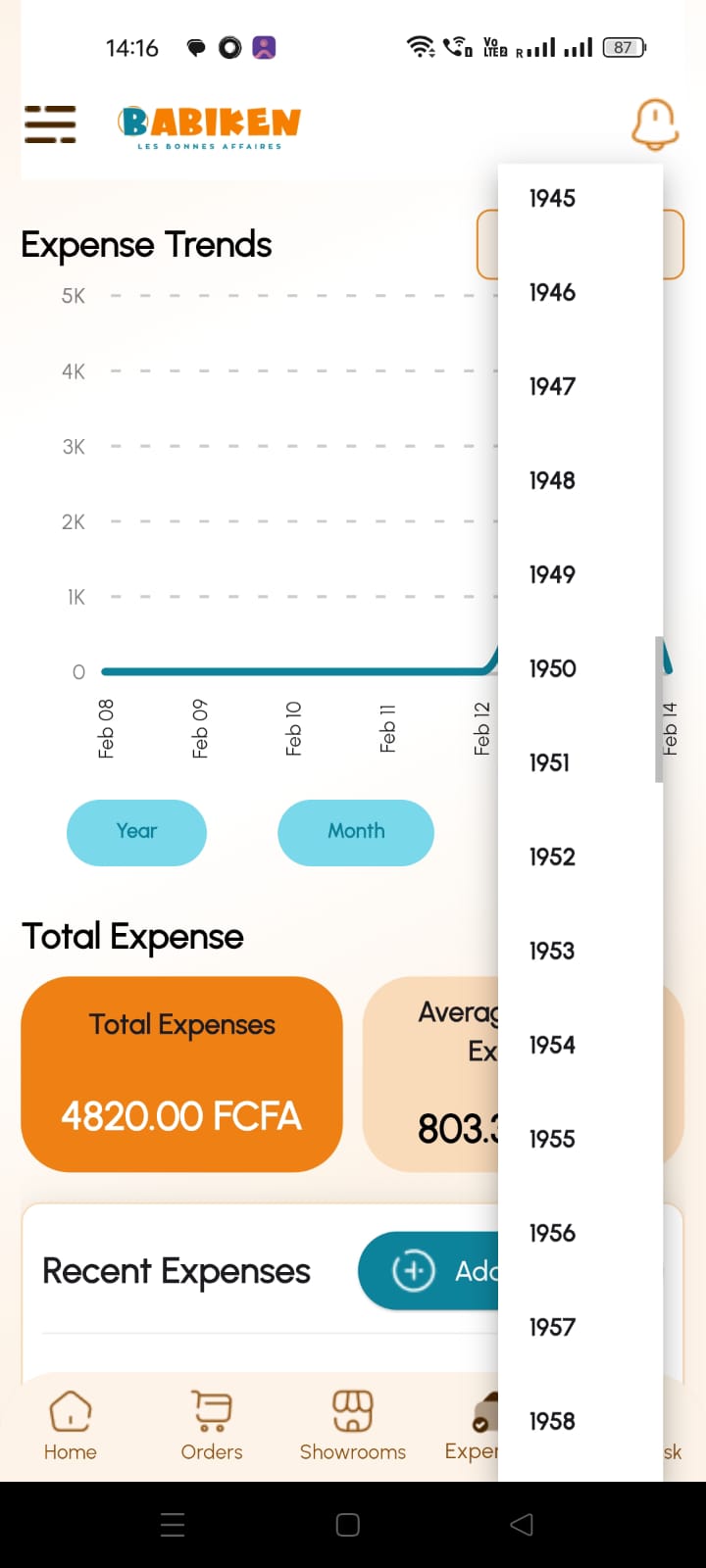This screenshot has height=1568, width=706.
Task: Choose 1950 in the year list
Action: click(552, 669)
